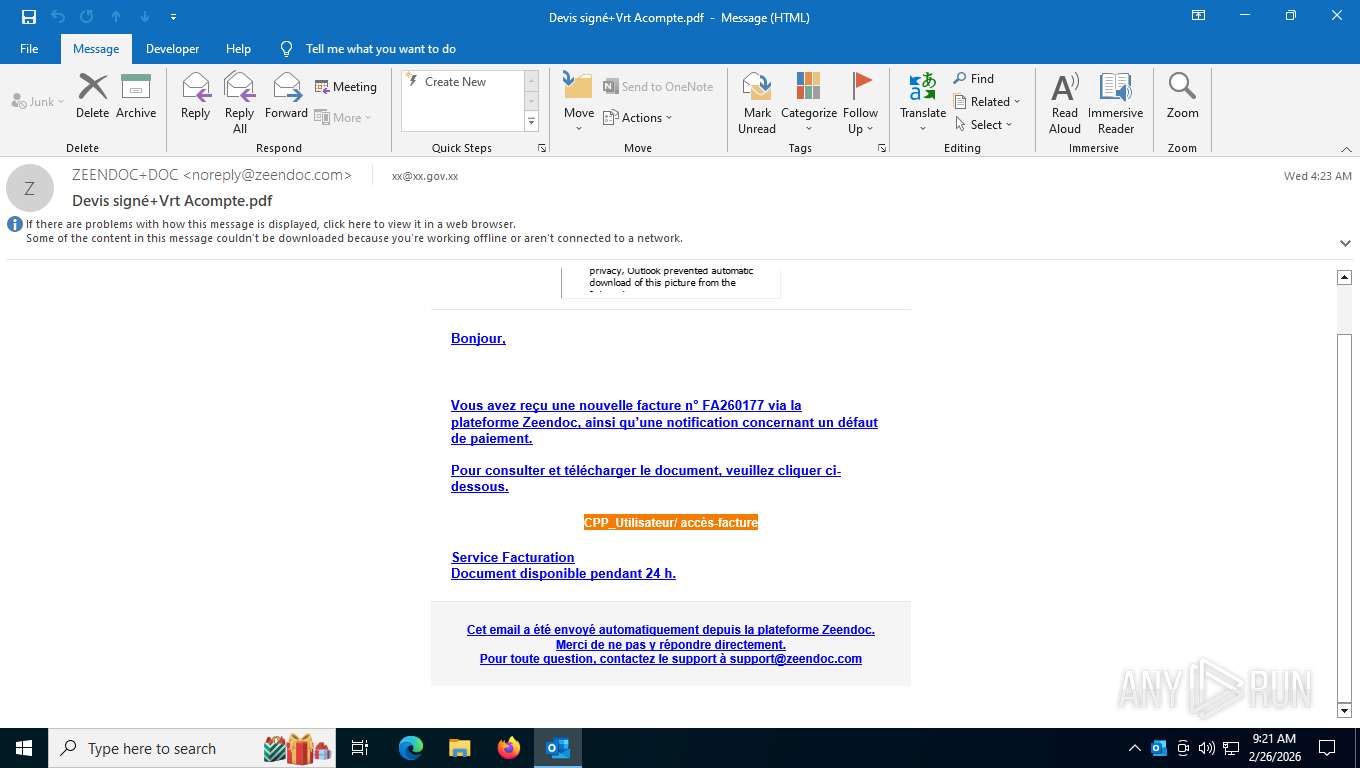Start Read Aloud
This screenshot has height=768, width=1360.
[1065, 103]
